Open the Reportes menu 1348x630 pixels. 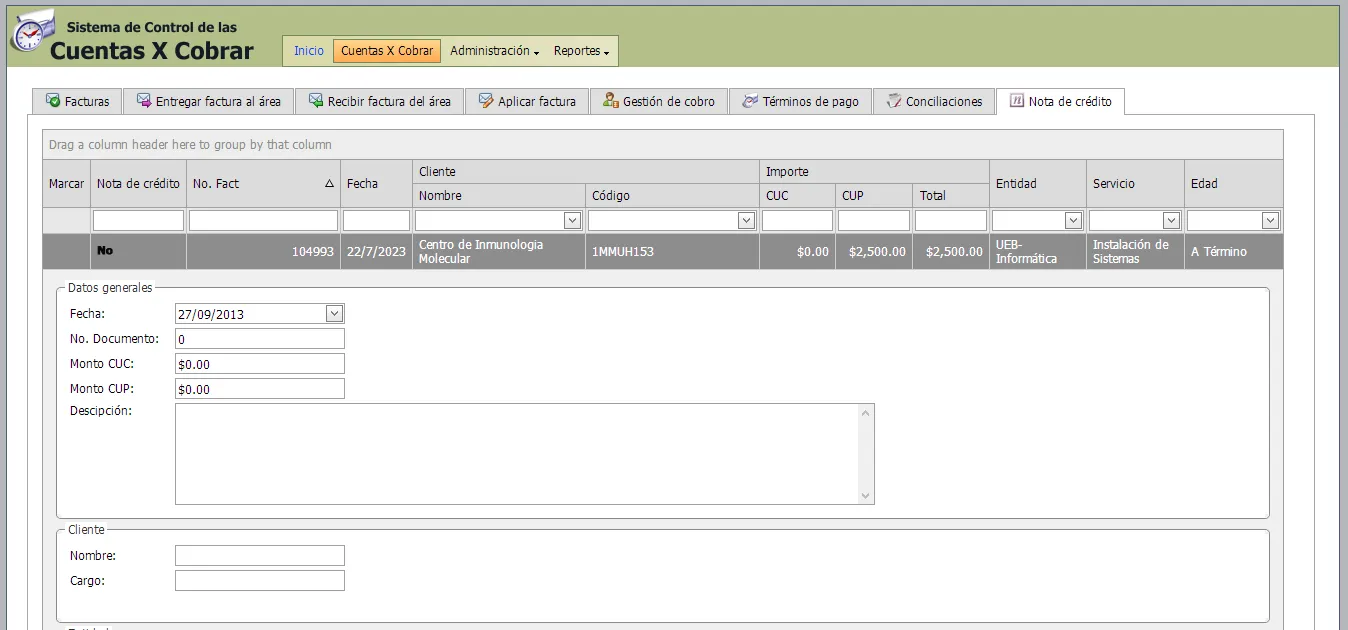(579, 50)
